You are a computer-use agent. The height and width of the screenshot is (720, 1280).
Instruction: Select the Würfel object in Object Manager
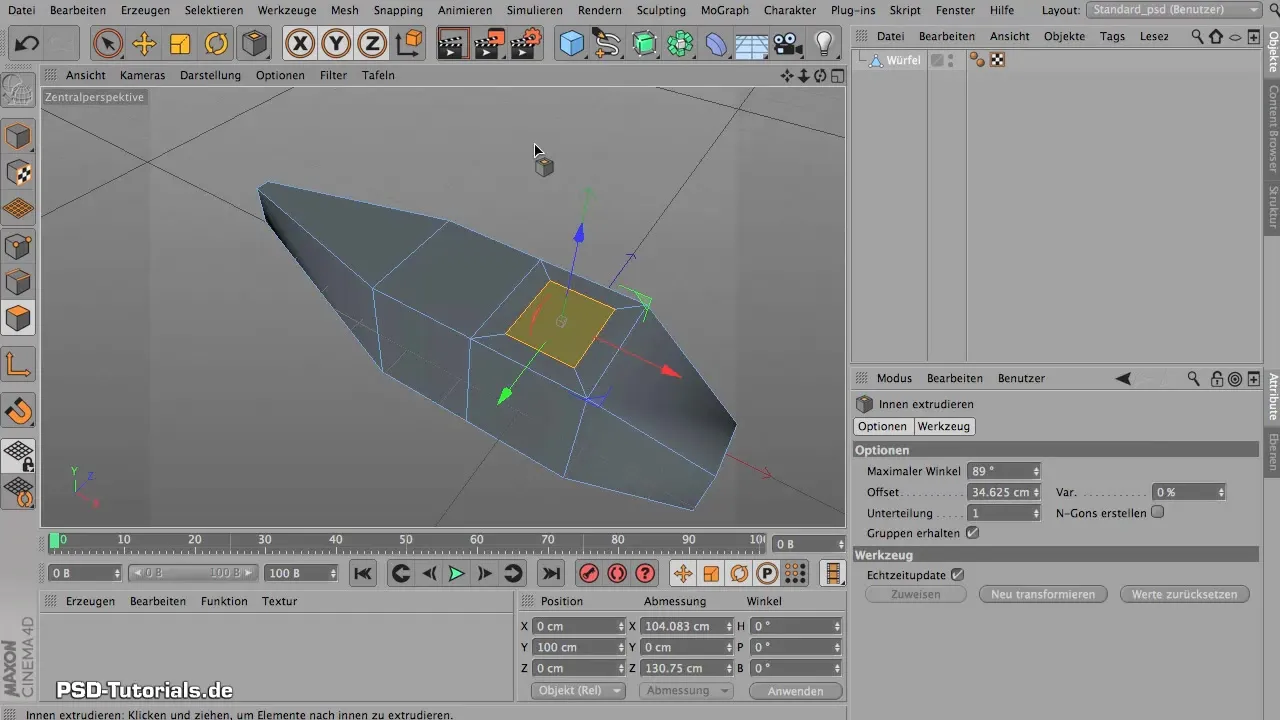point(903,60)
